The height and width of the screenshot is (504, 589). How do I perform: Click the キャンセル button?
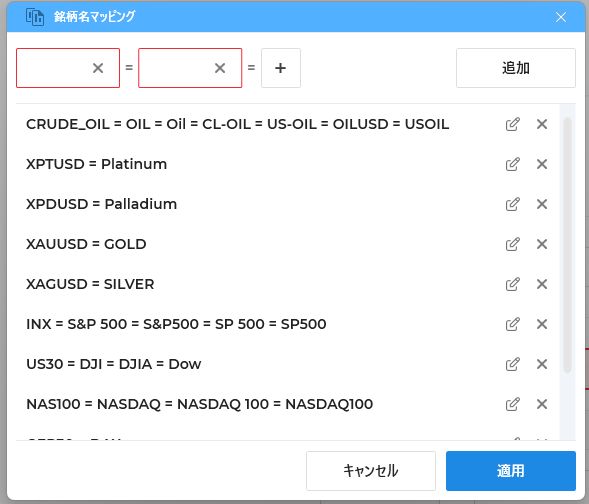(371, 471)
